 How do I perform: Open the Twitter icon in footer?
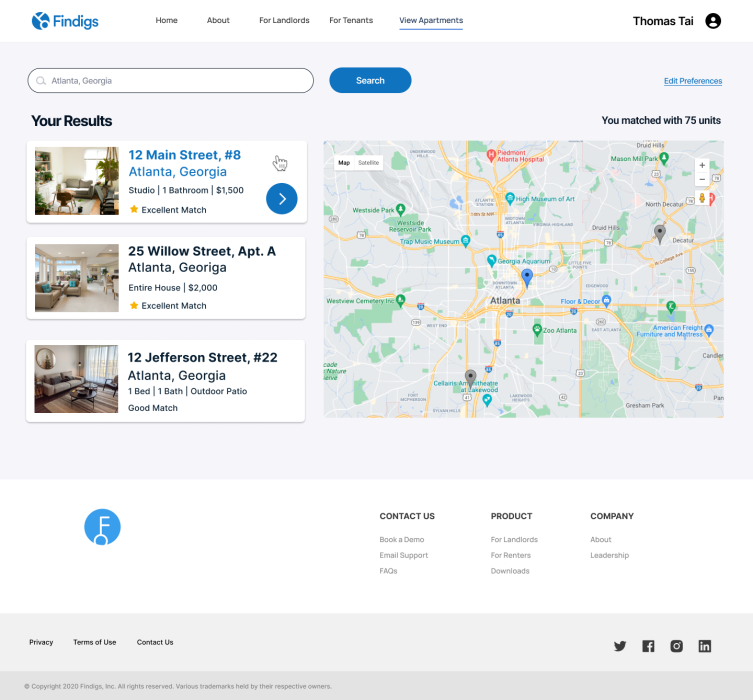620,646
